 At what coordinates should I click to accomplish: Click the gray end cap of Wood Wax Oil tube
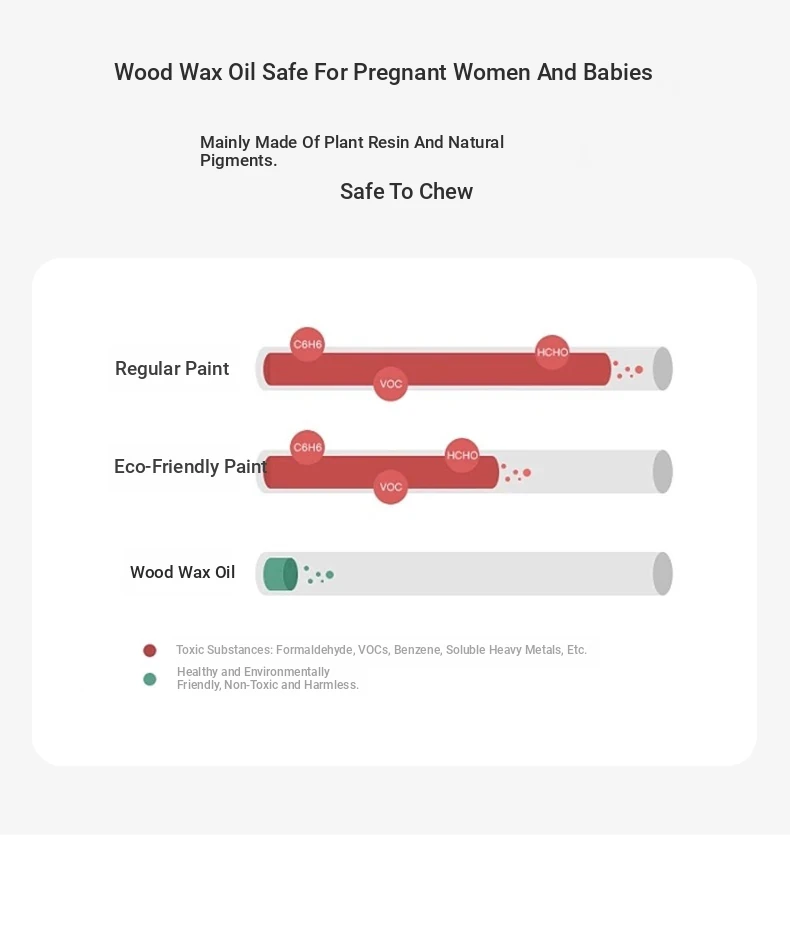662,574
